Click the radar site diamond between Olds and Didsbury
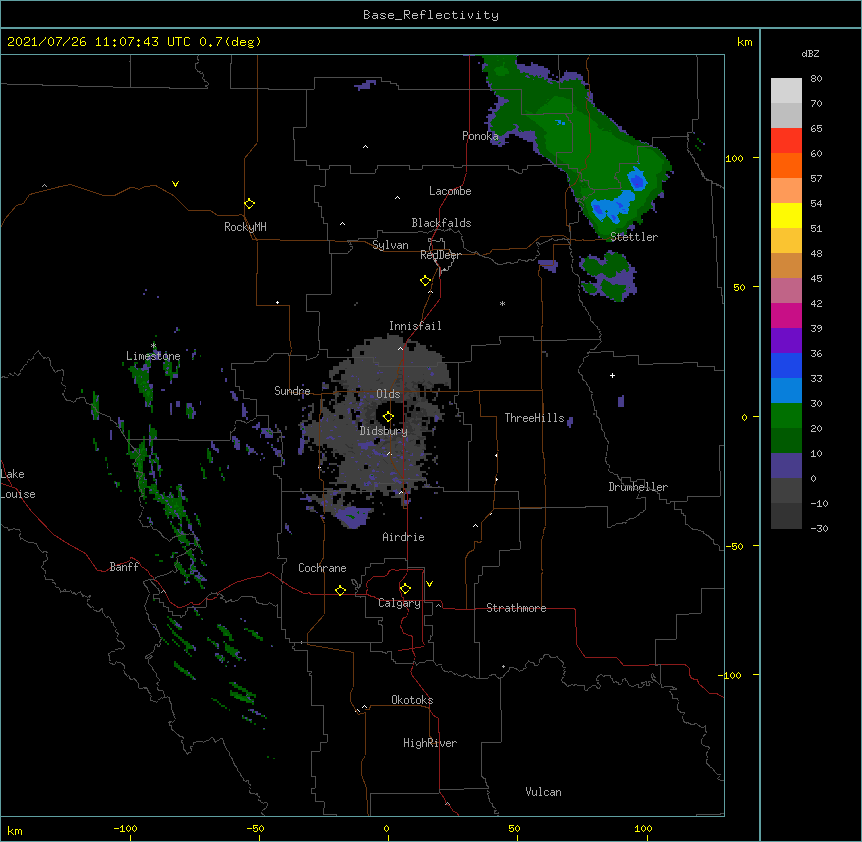Viewport: 862px width, 842px height. pos(388,417)
